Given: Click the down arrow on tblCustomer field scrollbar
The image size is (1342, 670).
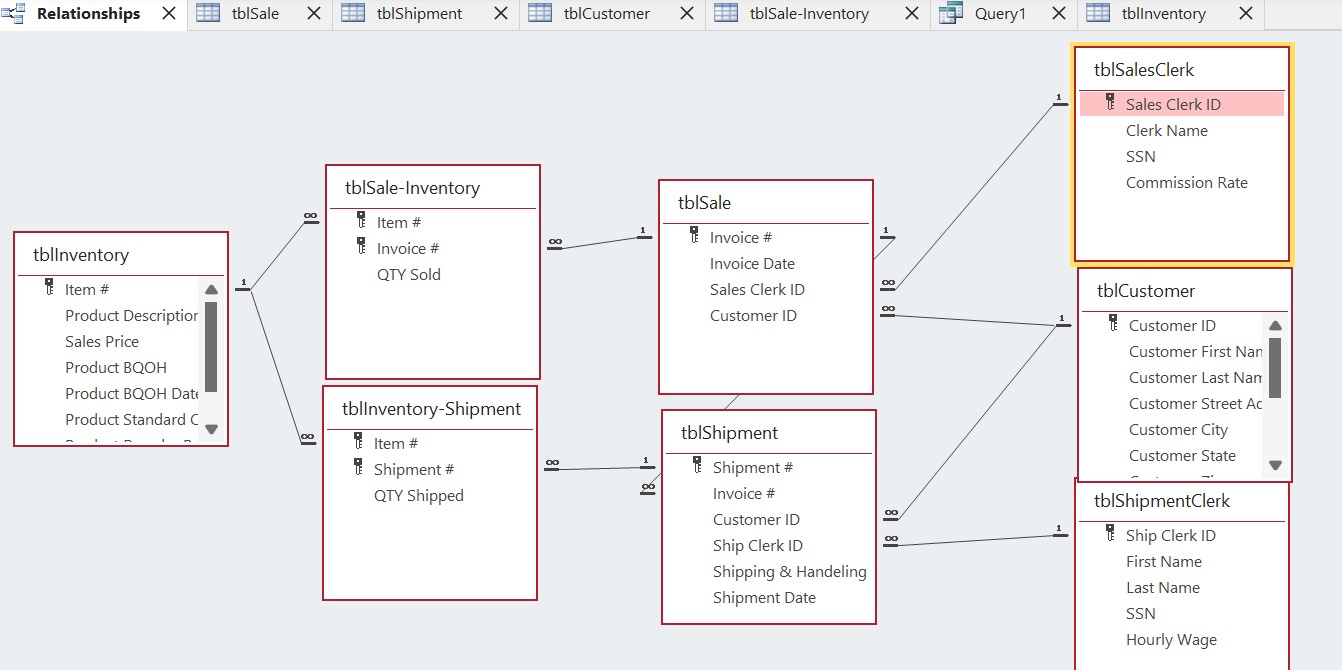Looking at the screenshot, I should pos(1275,464).
